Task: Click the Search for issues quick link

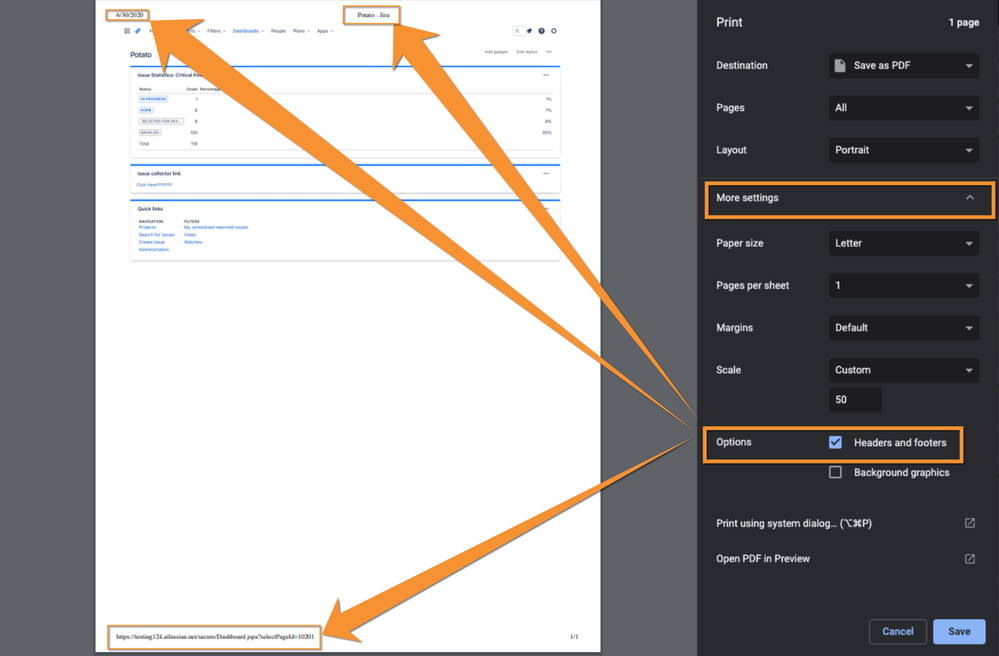Action: tap(157, 235)
